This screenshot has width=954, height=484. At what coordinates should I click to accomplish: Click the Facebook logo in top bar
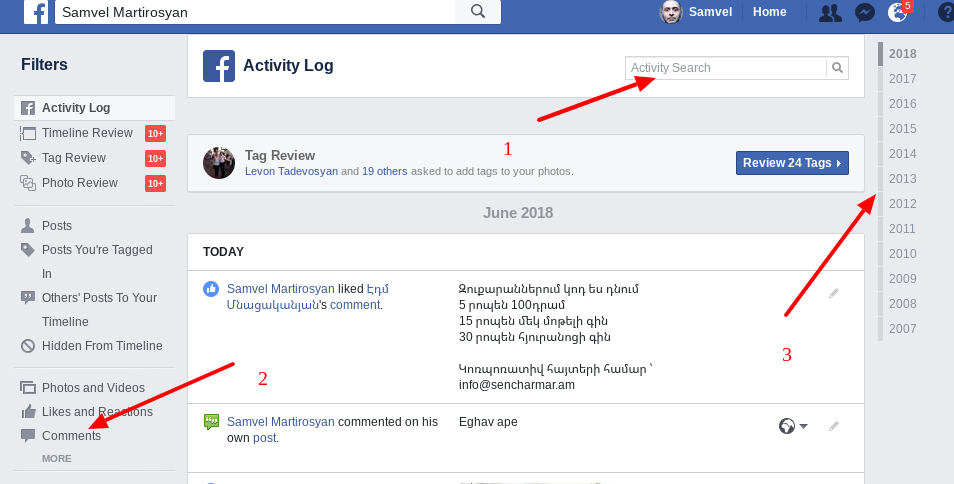(x=36, y=12)
